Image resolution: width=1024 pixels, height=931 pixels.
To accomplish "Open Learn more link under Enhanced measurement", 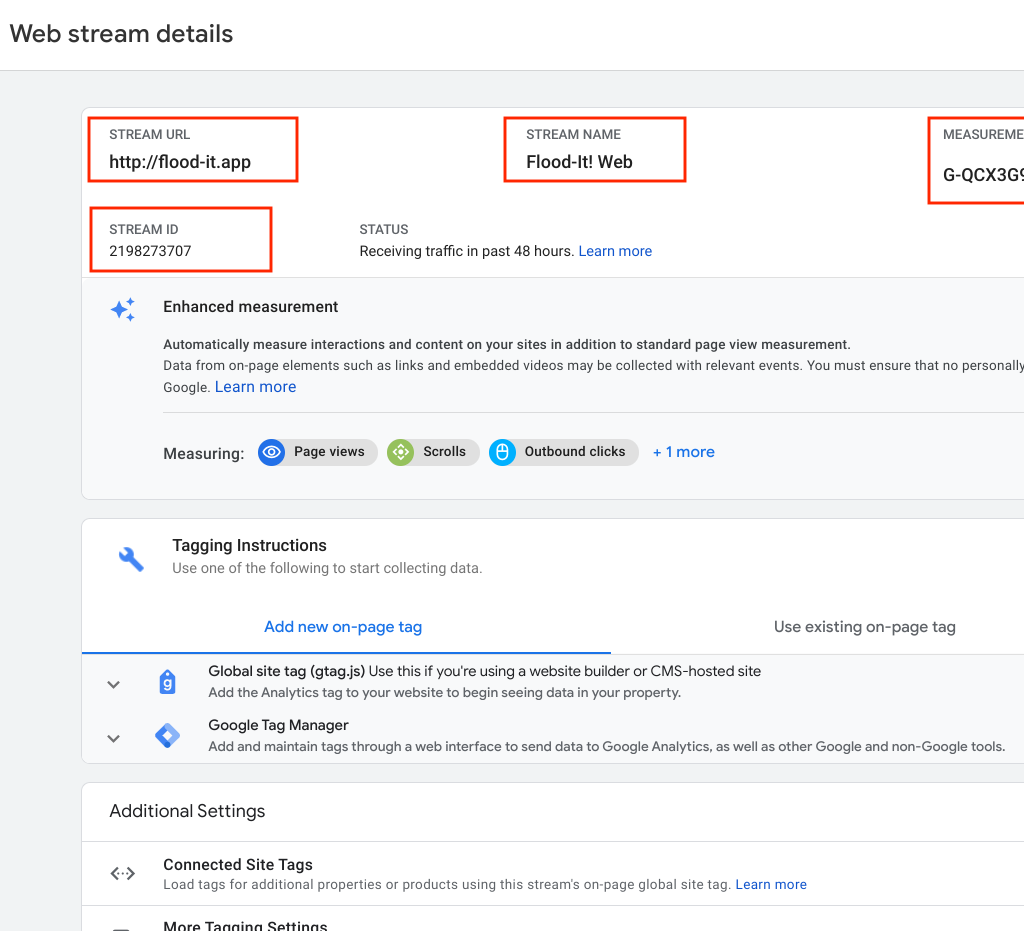I will (x=255, y=387).
